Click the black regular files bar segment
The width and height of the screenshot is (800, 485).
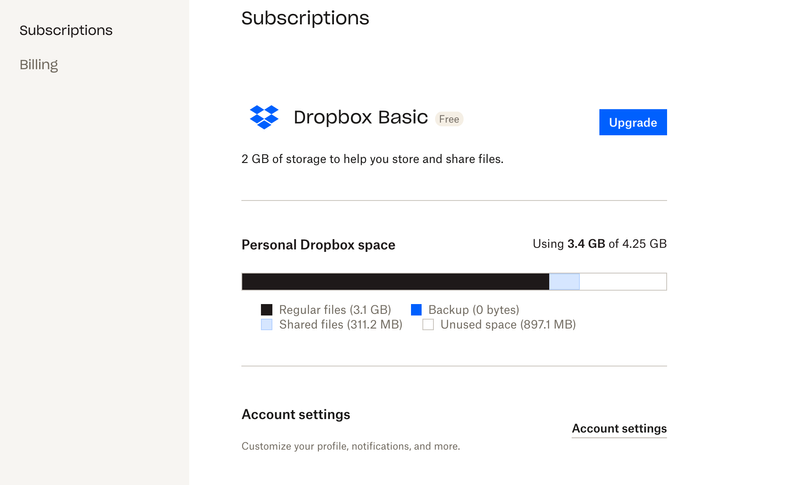tap(395, 282)
